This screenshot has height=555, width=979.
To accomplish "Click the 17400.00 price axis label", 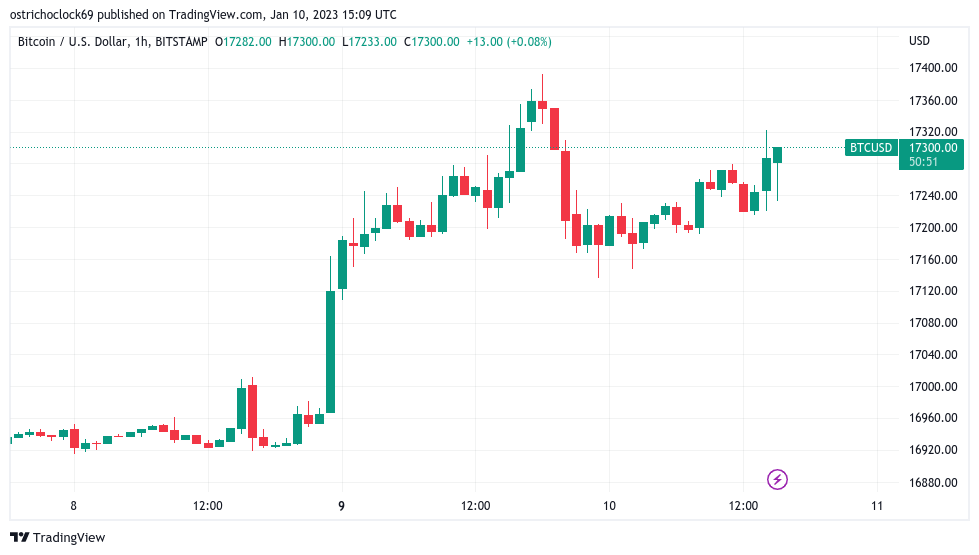I will [x=933, y=68].
